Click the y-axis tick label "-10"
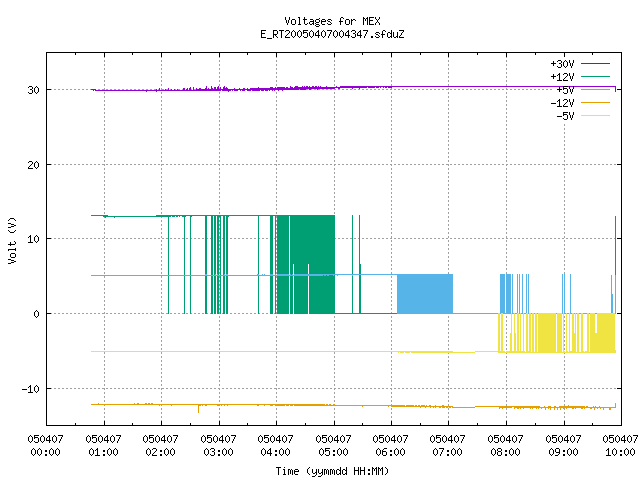Viewport: 640px width, 480px height. tap(31, 389)
